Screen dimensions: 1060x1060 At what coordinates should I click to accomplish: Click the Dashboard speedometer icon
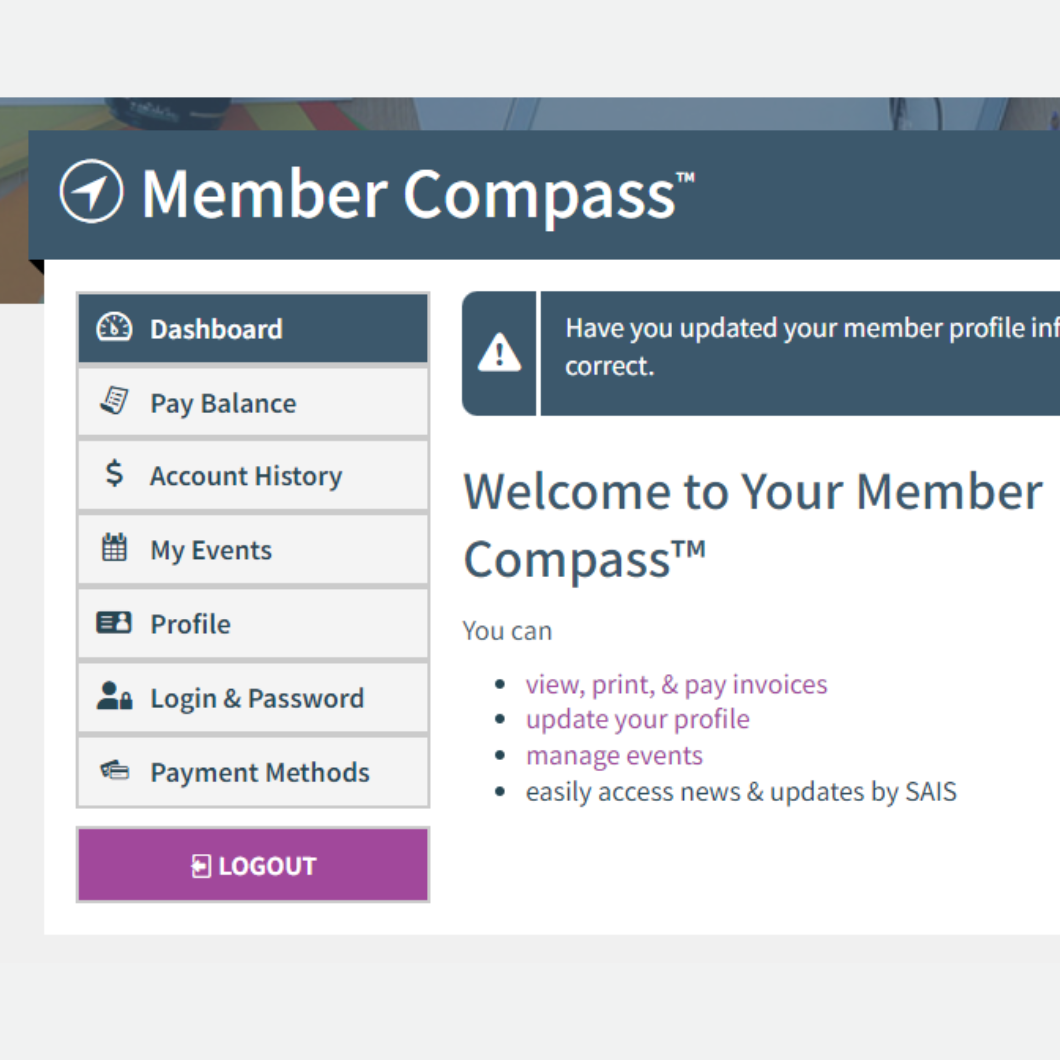[114, 328]
